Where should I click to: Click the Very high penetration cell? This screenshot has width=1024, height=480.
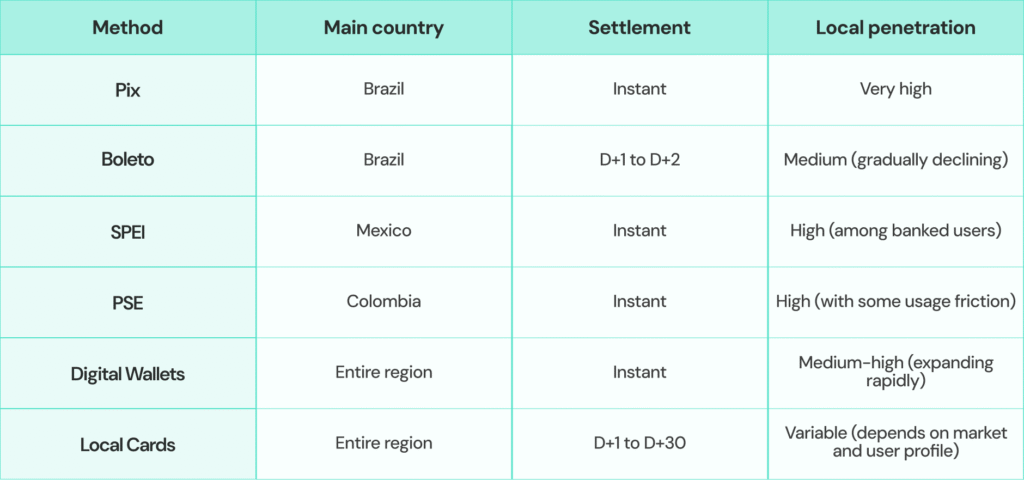point(895,89)
